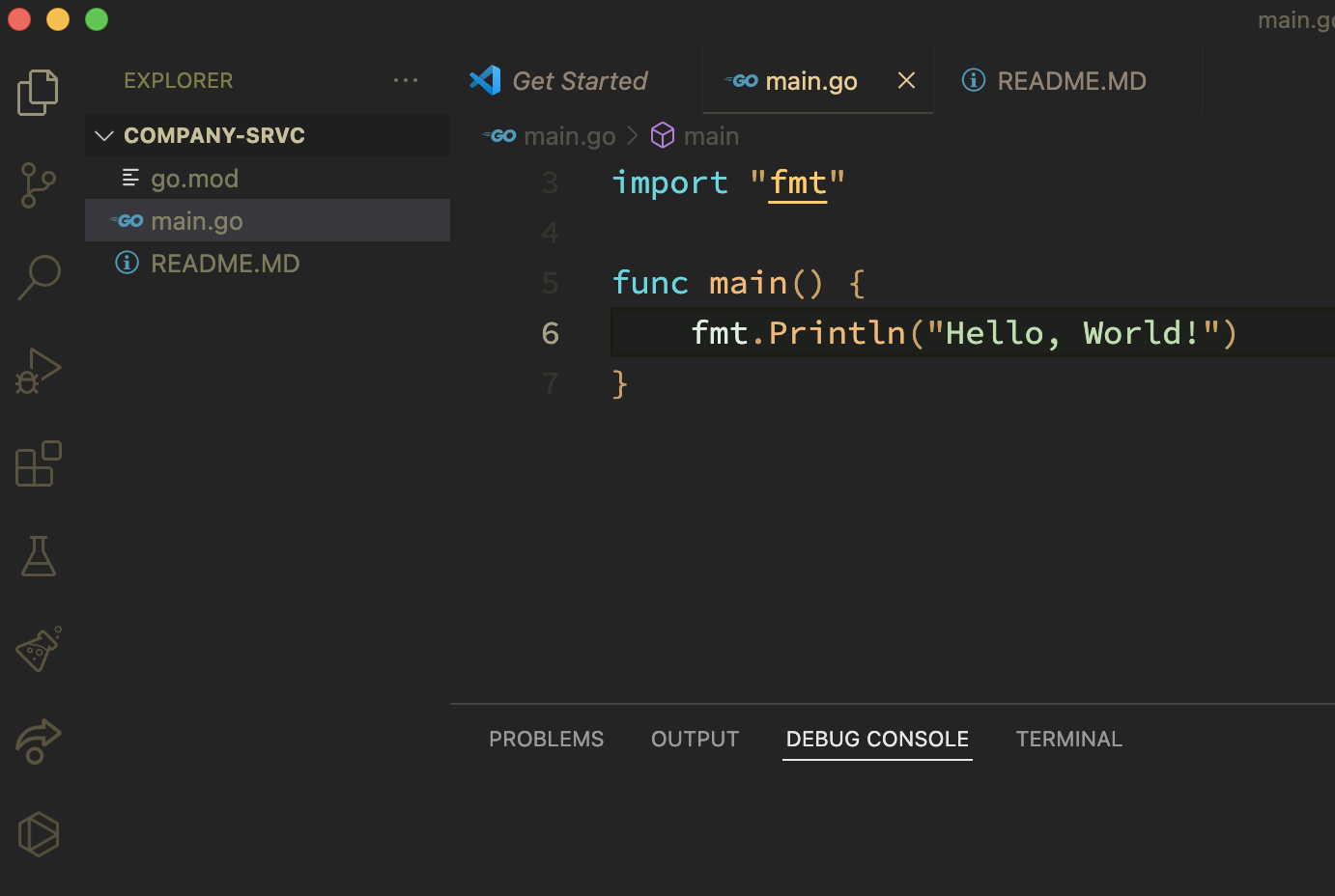Select the Source Control icon
The height and width of the screenshot is (896, 1335).
pos(38,185)
